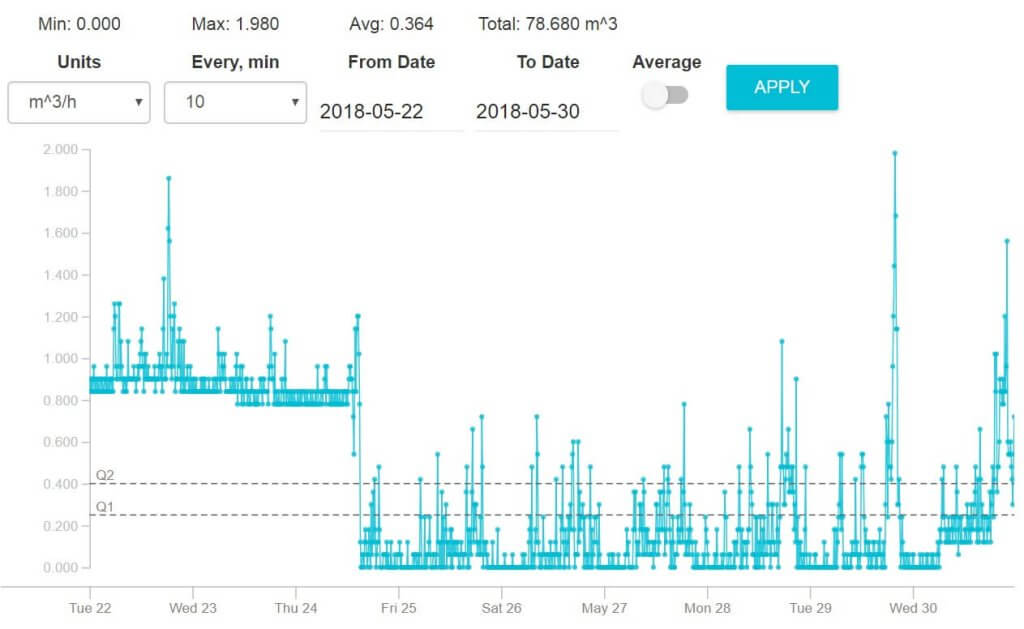Pick the Sat 26 date label
The width and height of the screenshot is (1024, 629).
point(501,607)
